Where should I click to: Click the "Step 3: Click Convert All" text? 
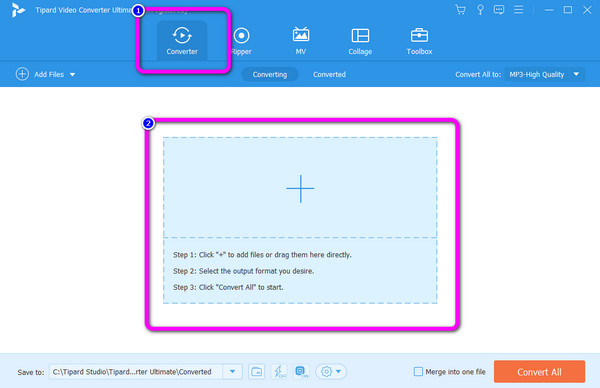(x=228, y=287)
